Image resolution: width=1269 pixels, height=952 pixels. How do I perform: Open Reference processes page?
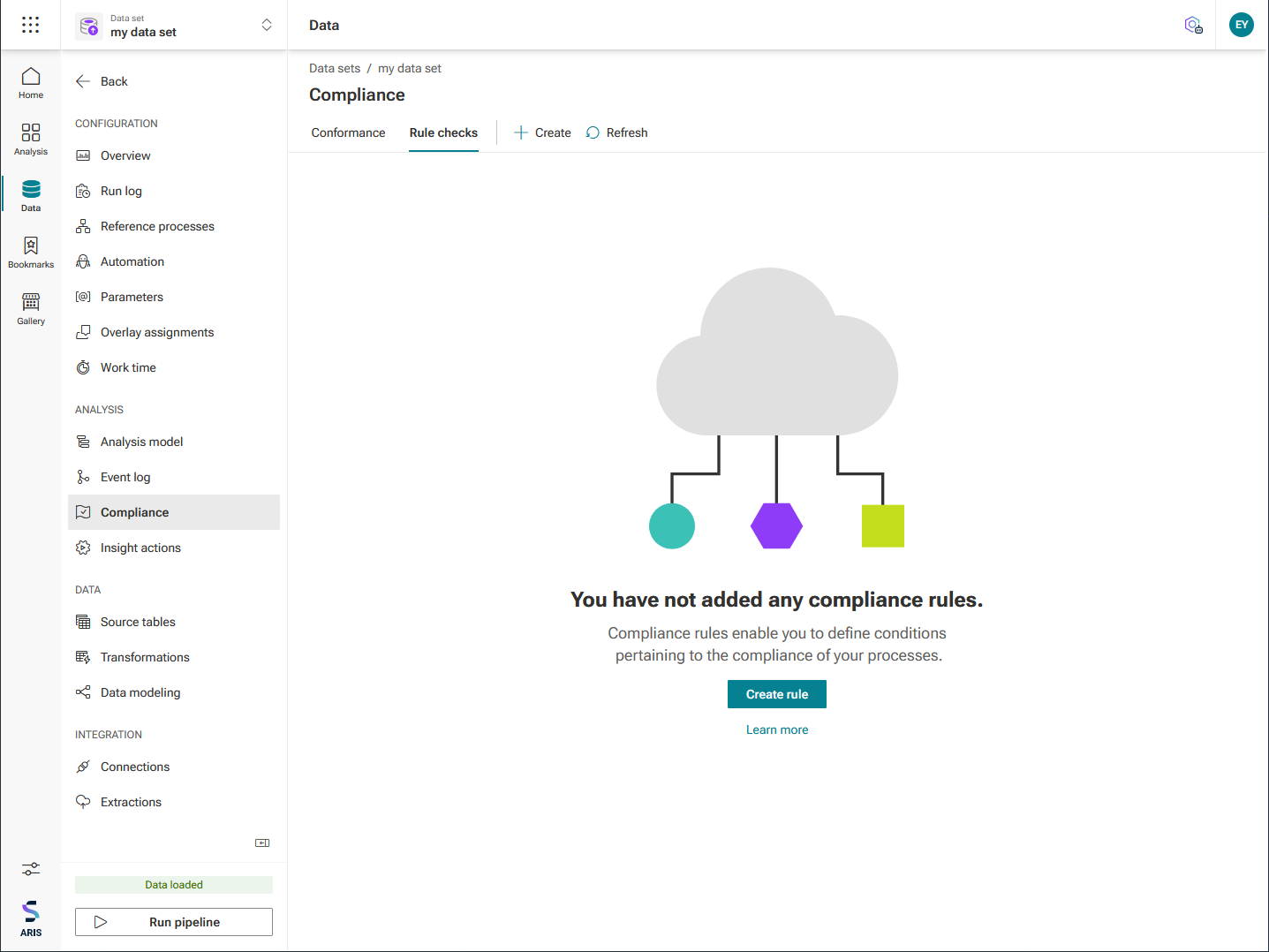point(174,226)
